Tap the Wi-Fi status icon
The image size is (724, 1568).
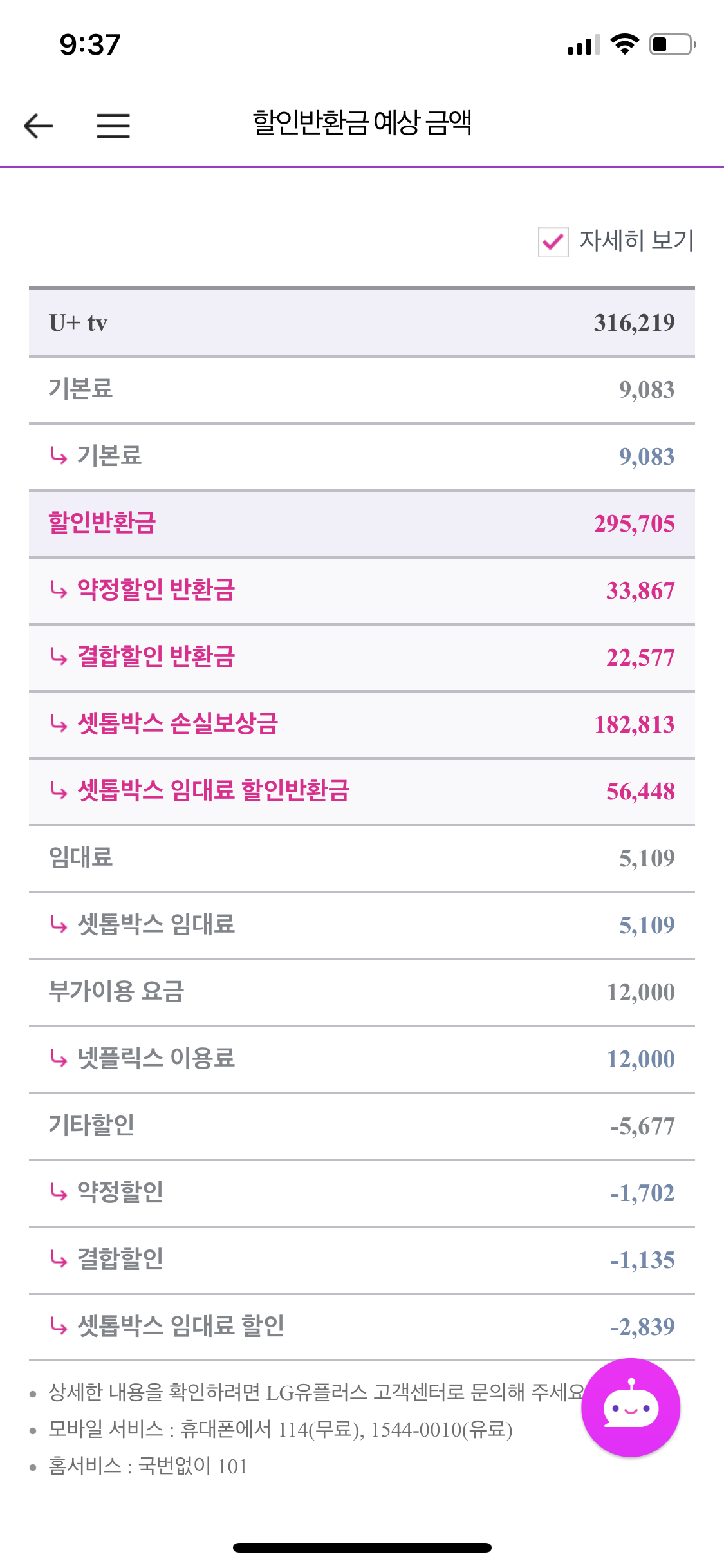click(x=624, y=44)
